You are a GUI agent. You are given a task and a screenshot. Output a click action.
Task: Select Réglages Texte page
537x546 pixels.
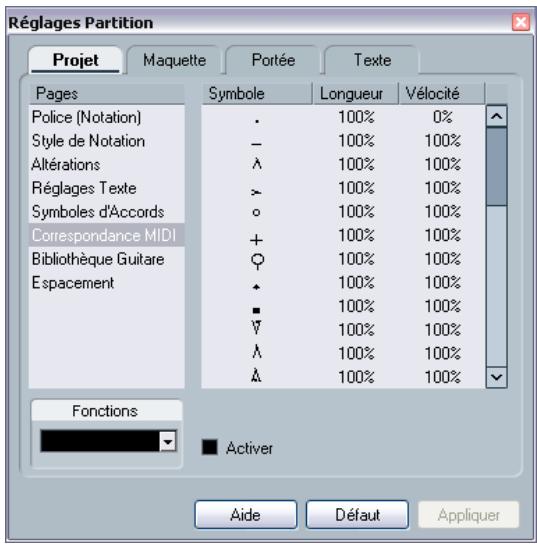coord(107,188)
